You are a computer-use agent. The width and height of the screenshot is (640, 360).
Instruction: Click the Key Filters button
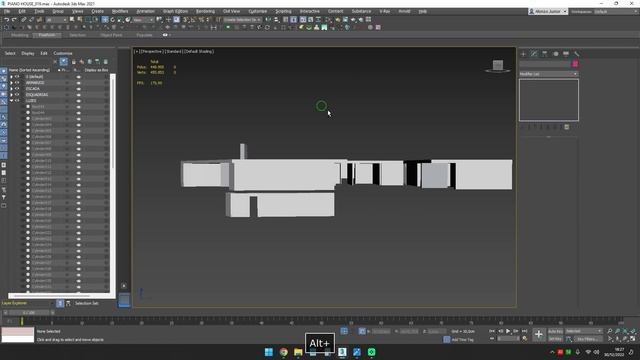[x=587, y=339]
